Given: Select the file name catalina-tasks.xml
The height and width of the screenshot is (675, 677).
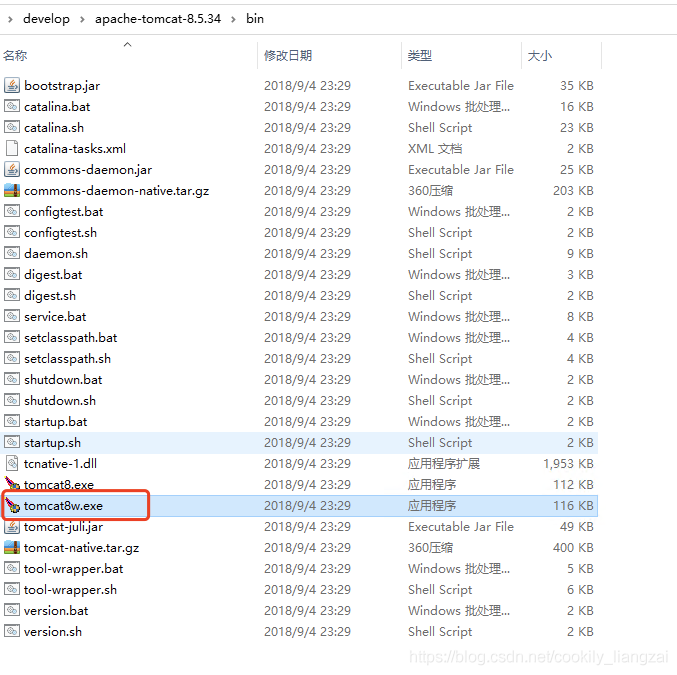Looking at the screenshot, I should pos(75,149).
